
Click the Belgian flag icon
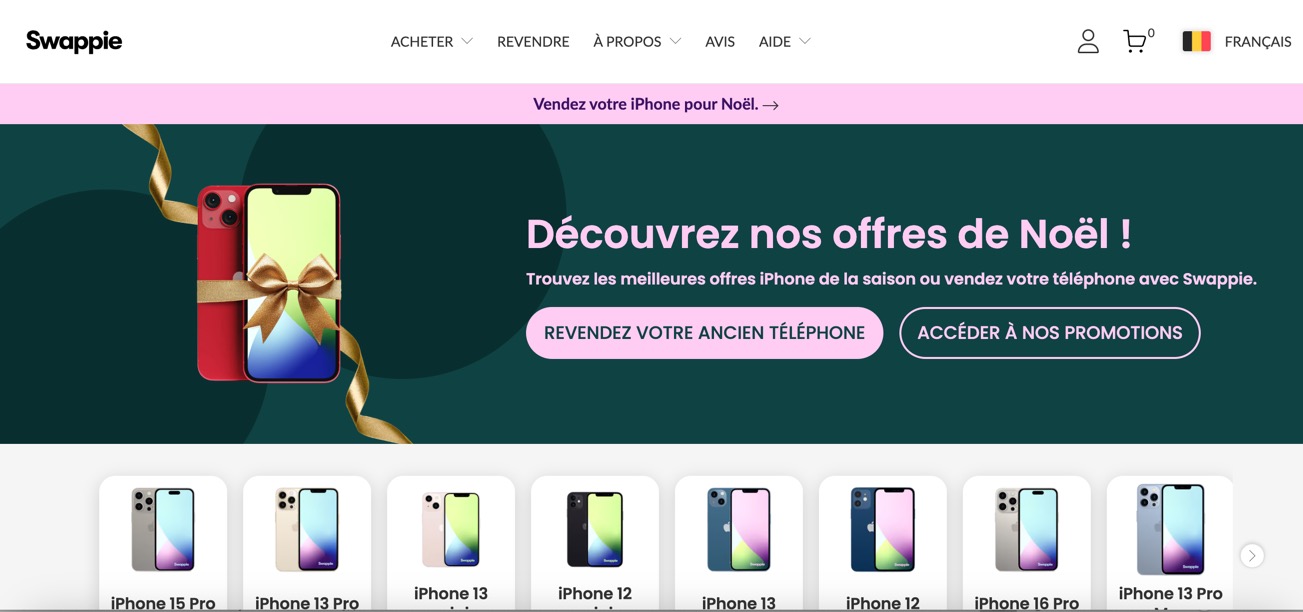(1196, 41)
